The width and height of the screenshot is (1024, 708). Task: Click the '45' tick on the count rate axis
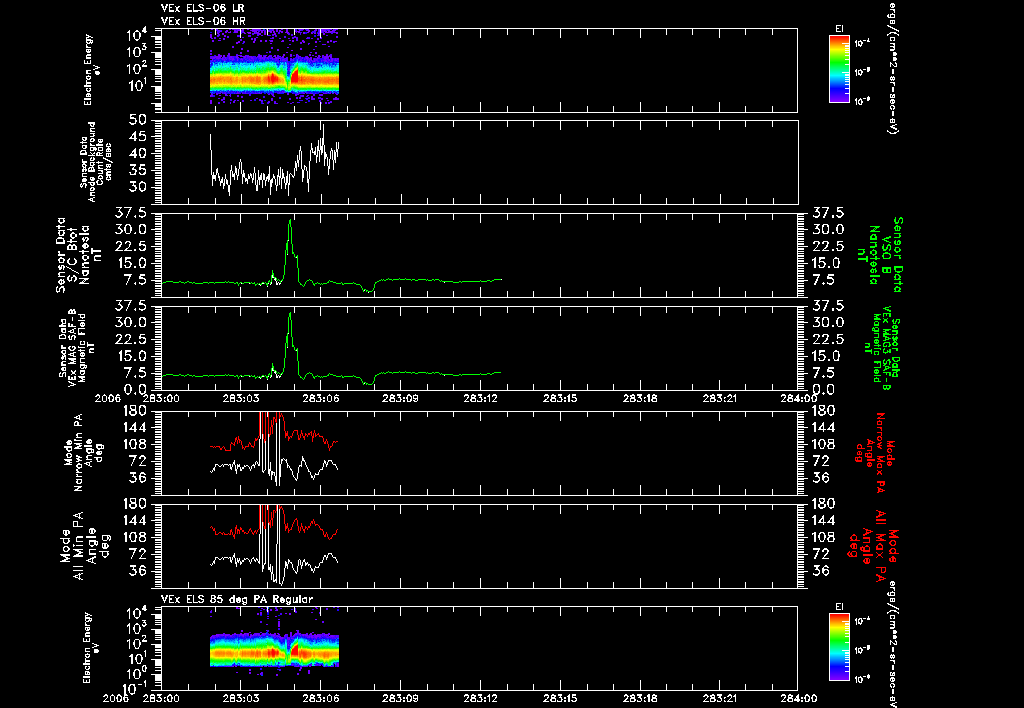(x=137, y=137)
